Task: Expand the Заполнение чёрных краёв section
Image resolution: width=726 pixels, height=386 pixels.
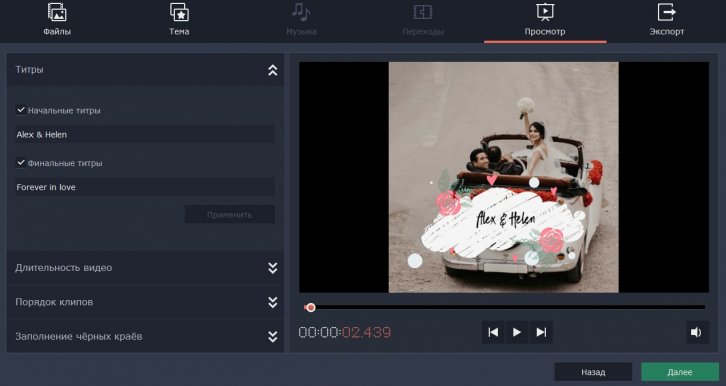Action: tap(145, 336)
